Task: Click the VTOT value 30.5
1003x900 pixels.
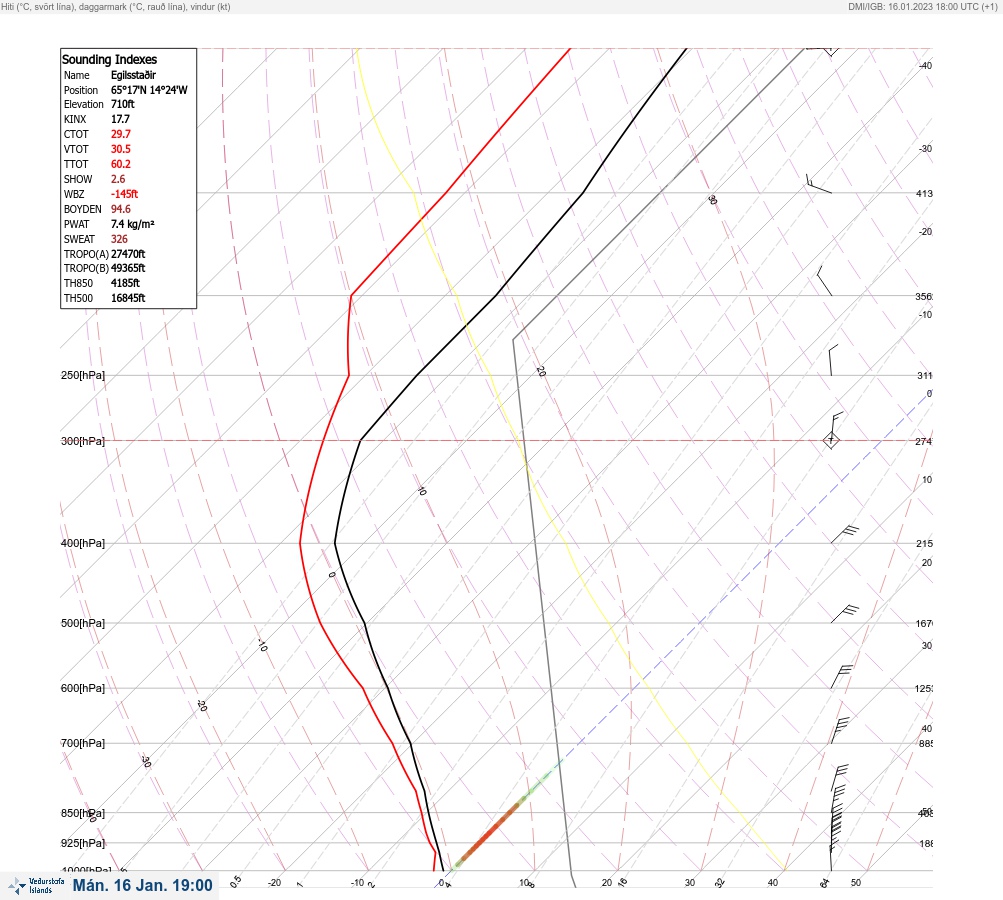Action: (x=121, y=149)
